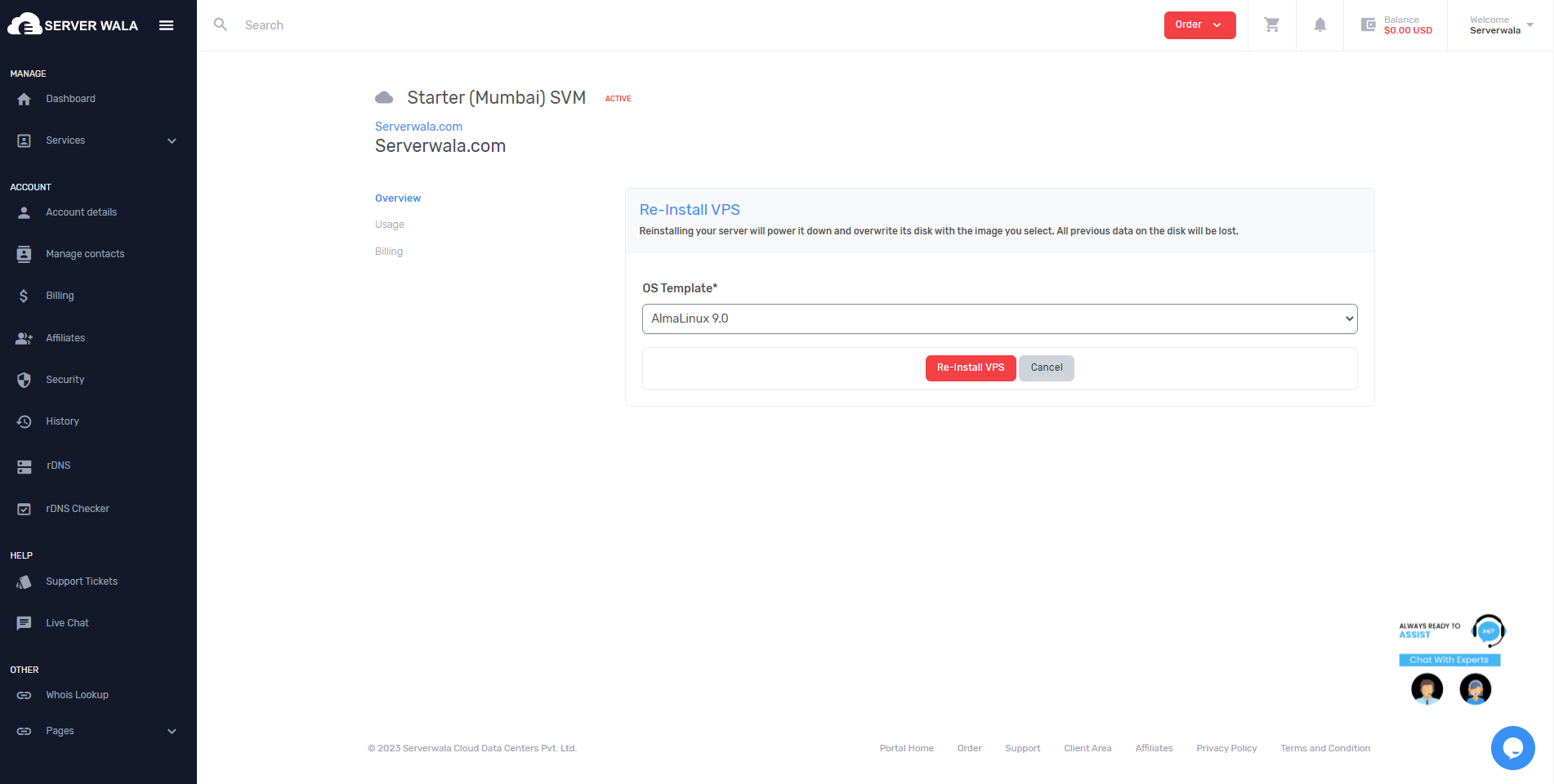Image resolution: width=1554 pixels, height=784 pixels.
Task: Open the Client Area footer link
Action: (1087, 748)
